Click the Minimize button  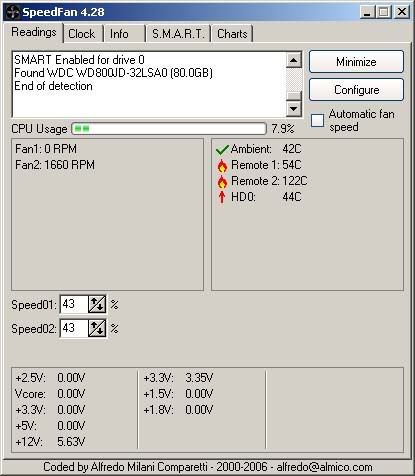point(356,62)
